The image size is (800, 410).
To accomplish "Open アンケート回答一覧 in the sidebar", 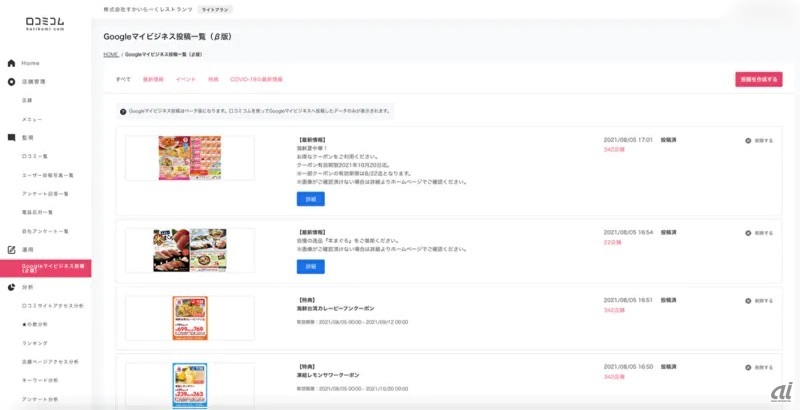I will pyautogui.click(x=45, y=194).
